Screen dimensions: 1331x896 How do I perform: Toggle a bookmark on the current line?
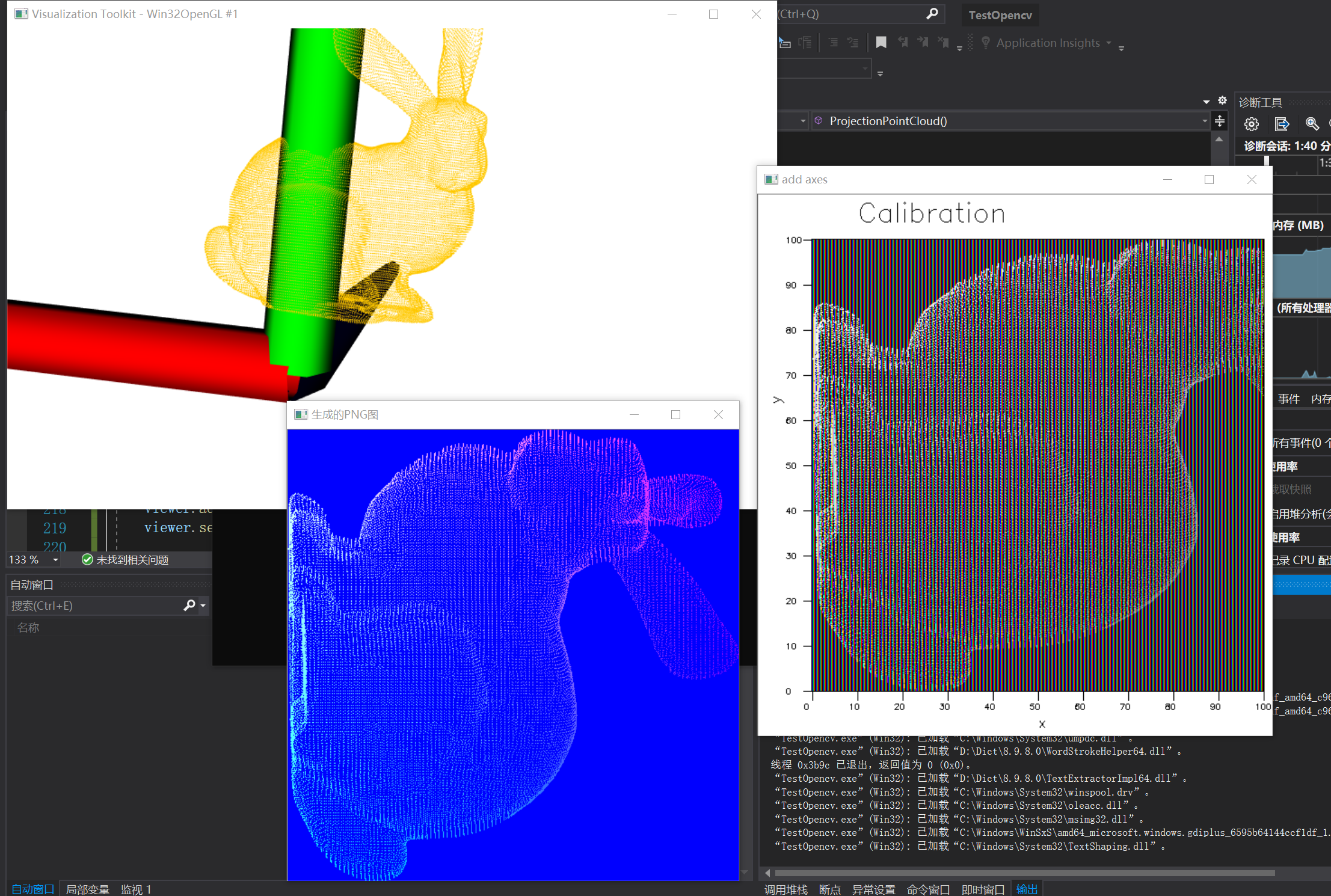pyautogui.click(x=881, y=42)
